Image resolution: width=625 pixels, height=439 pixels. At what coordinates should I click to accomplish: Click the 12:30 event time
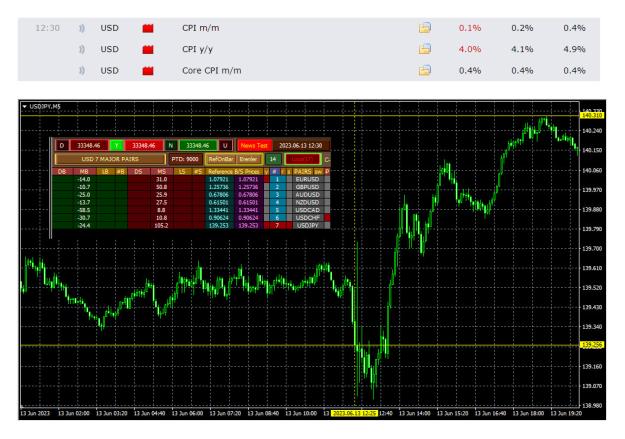(47, 28)
